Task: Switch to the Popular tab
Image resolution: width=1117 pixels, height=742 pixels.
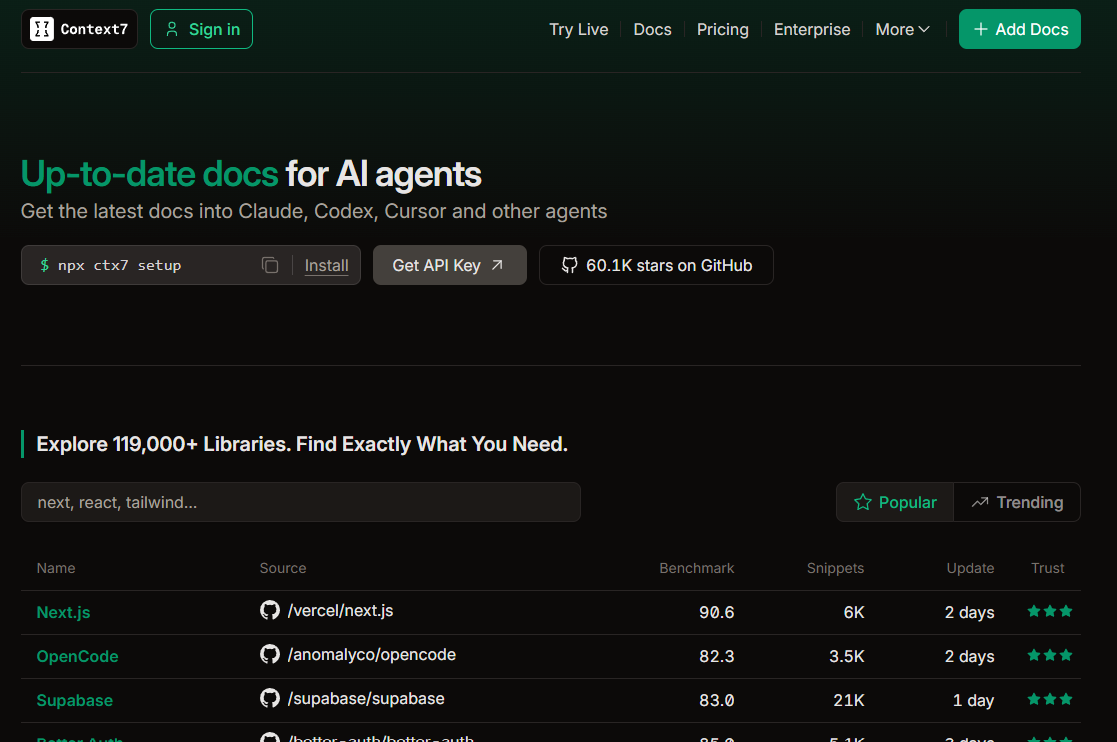Action: 895,502
